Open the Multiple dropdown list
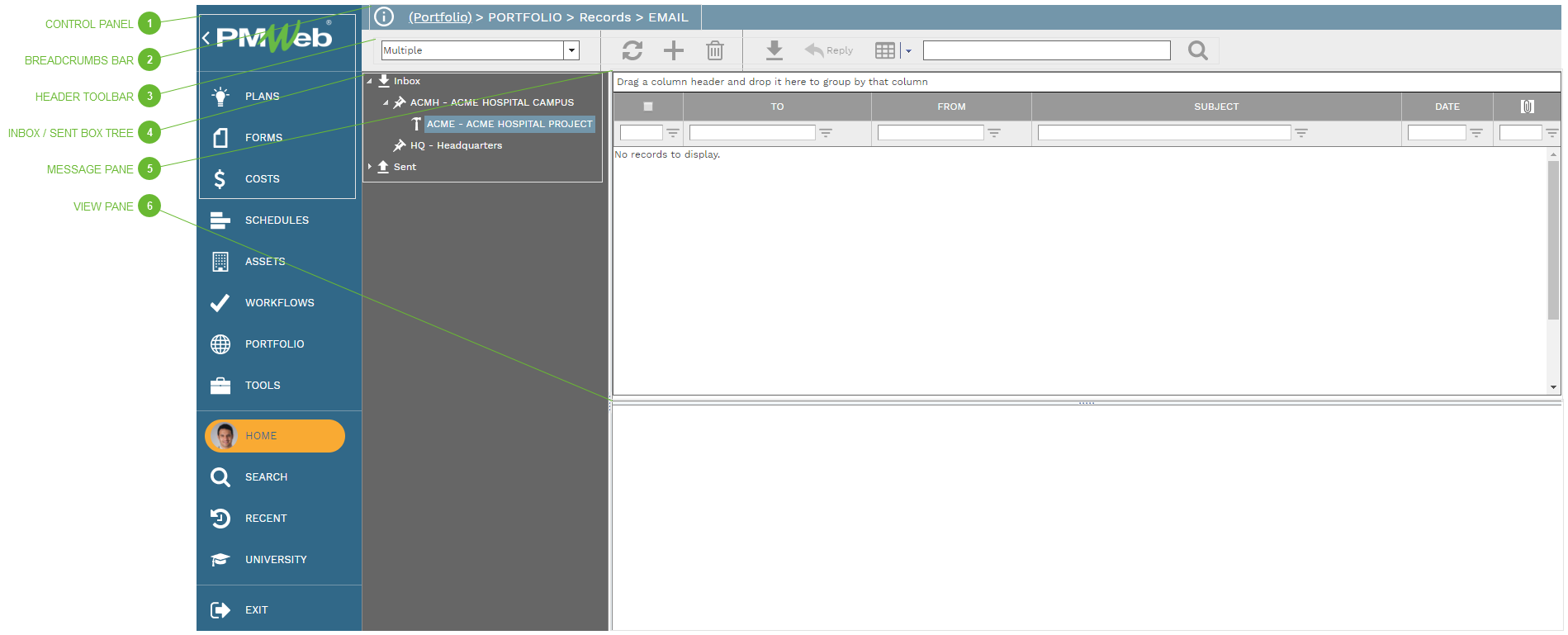 (571, 50)
